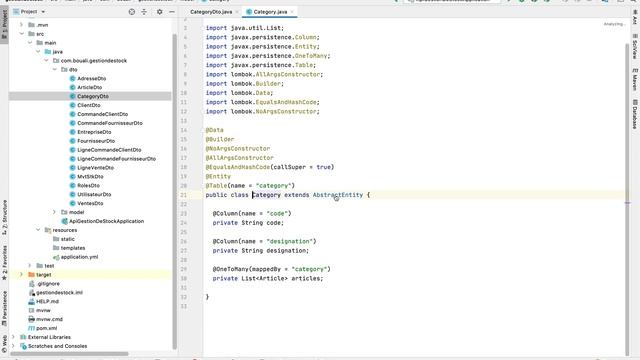Open CommandeFournisseurDto class
The image size is (640, 360).
point(110,123)
